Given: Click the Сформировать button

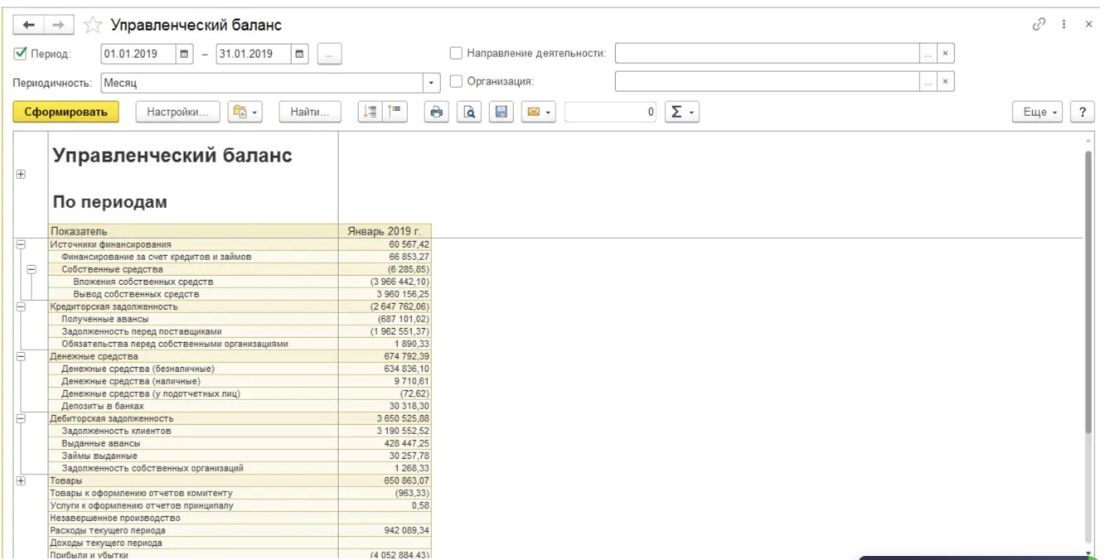Looking at the screenshot, I should (66, 113).
